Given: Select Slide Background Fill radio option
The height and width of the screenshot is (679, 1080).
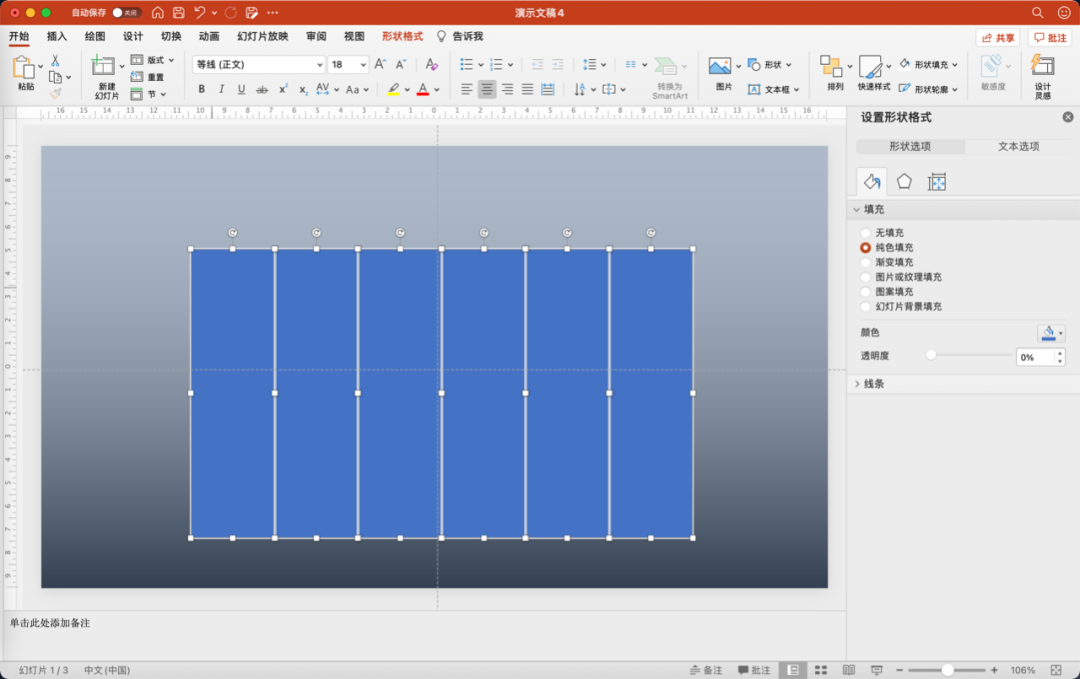Looking at the screenshot, I should 866,306.
